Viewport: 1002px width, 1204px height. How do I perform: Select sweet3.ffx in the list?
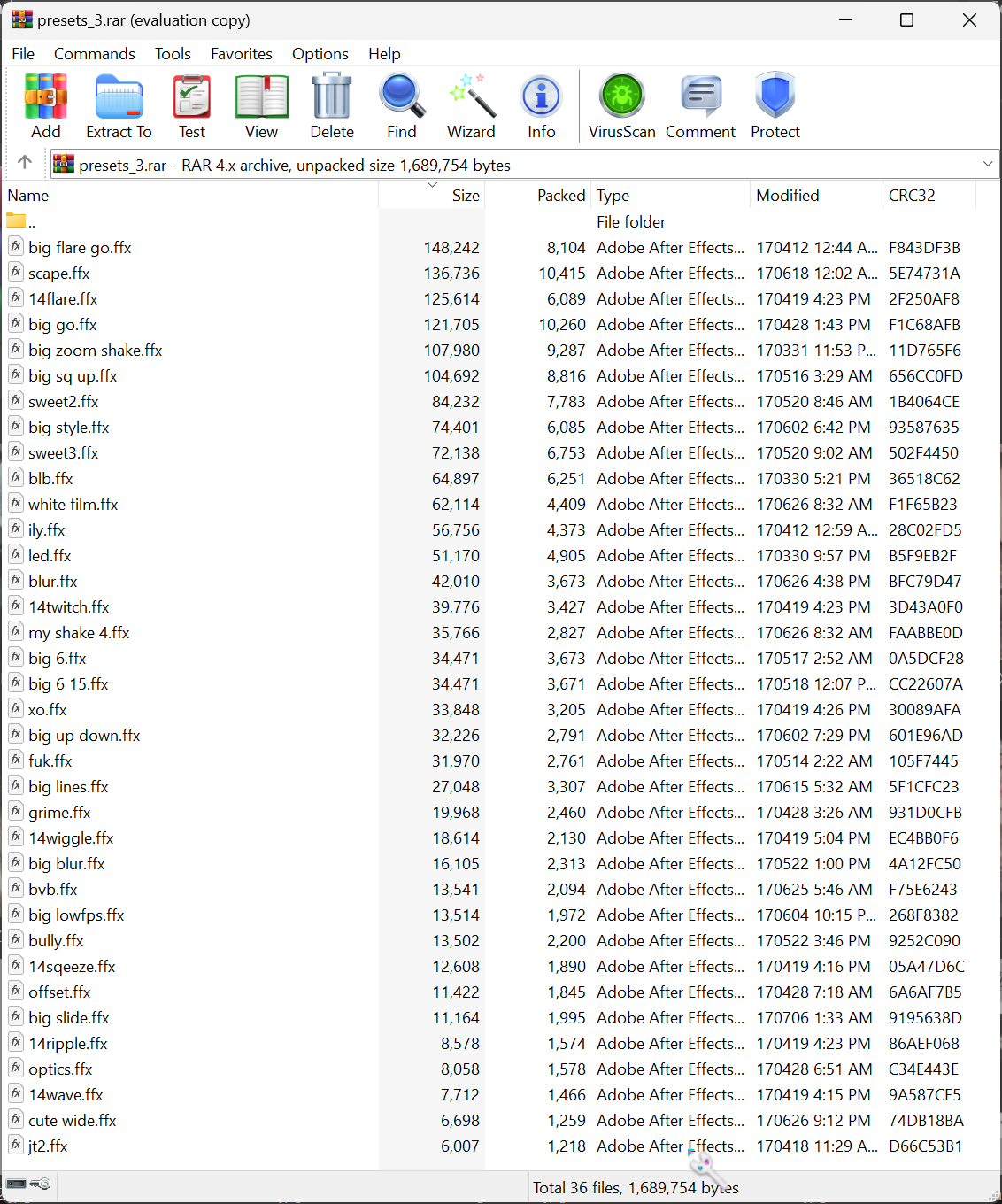(x=64, y=453)
